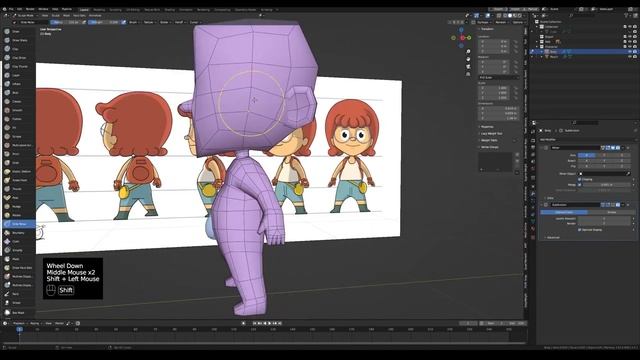Screen dimensions: 640x360
Task: Open the Edit menu
Action: pos(19,9)
